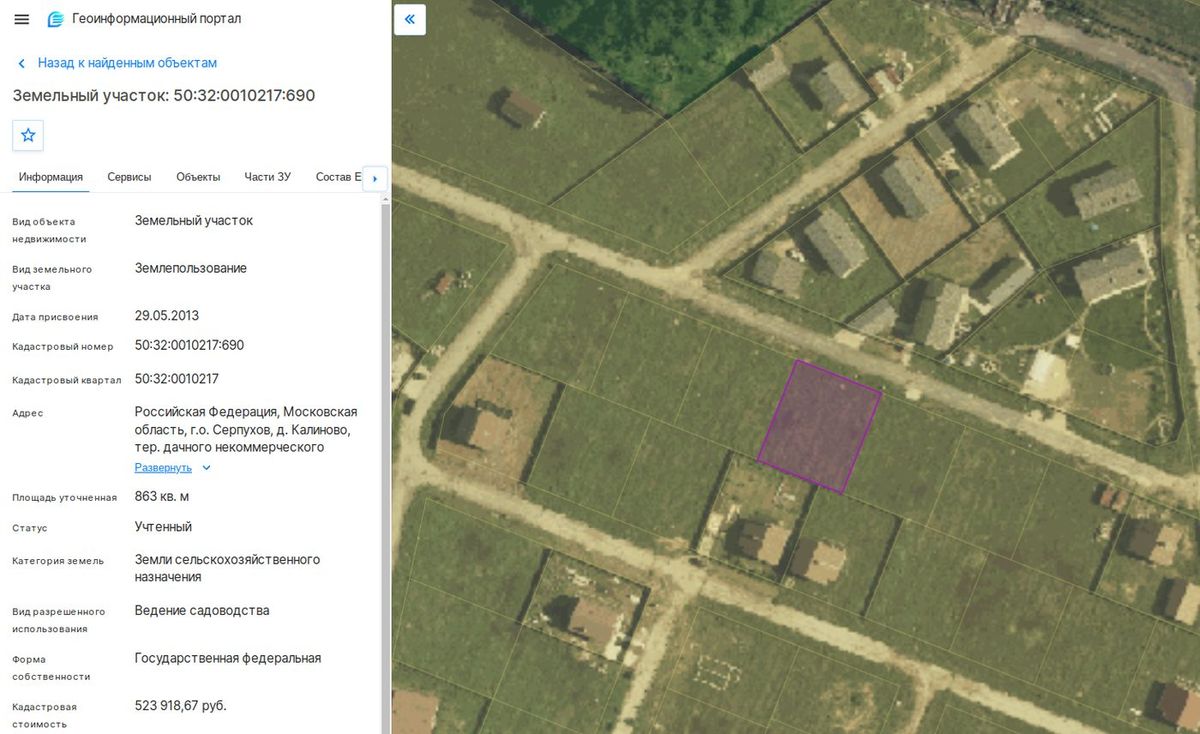Open the partially hidden Состав tab
Viewport: 1200px width, 734px height.
point(338,177)
